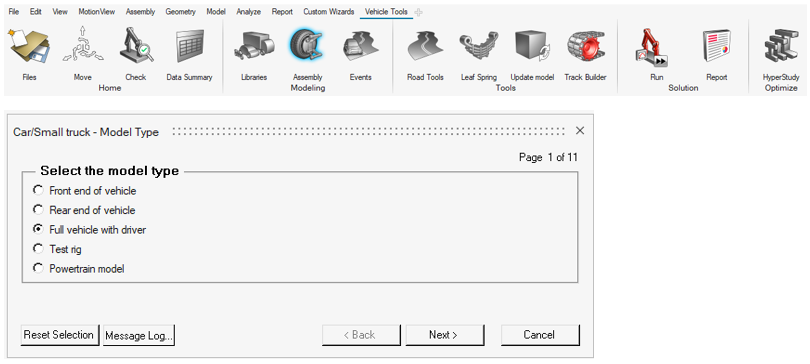Open the Message Log dialog
The height and width of the screenshot is (364, 810).
click(x=139, y=335)
